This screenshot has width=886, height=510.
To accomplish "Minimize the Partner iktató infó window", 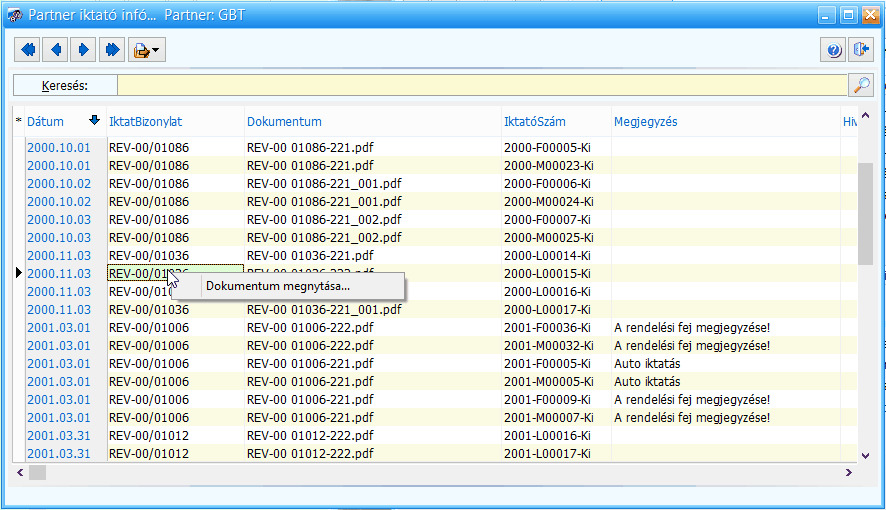I will (826, 15).
